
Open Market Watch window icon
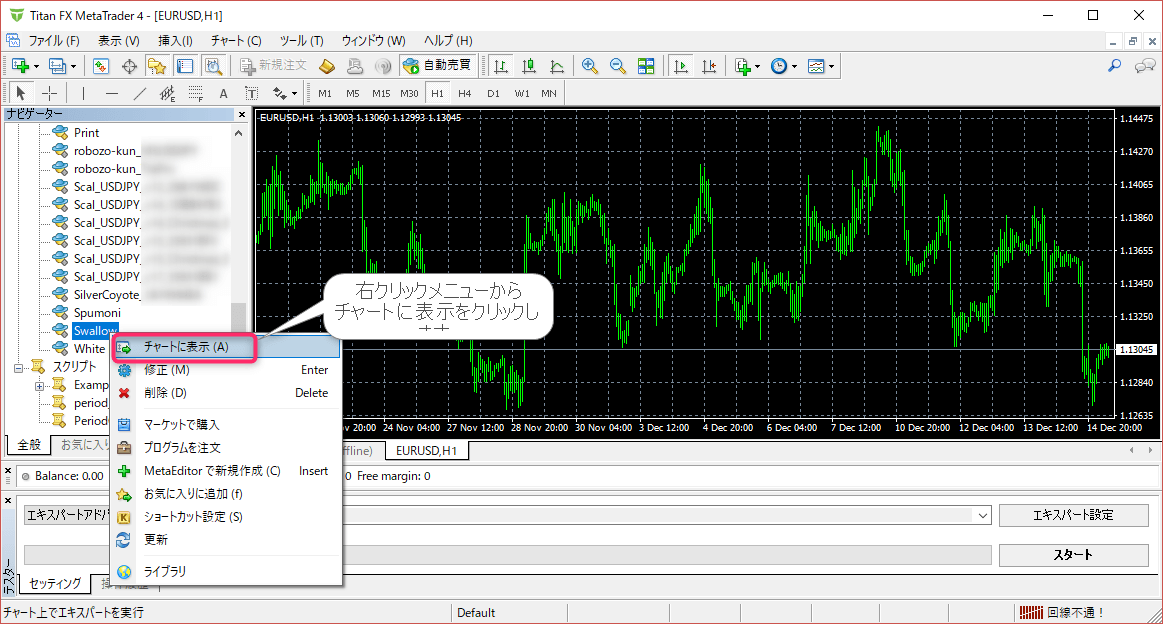point(101,66)
